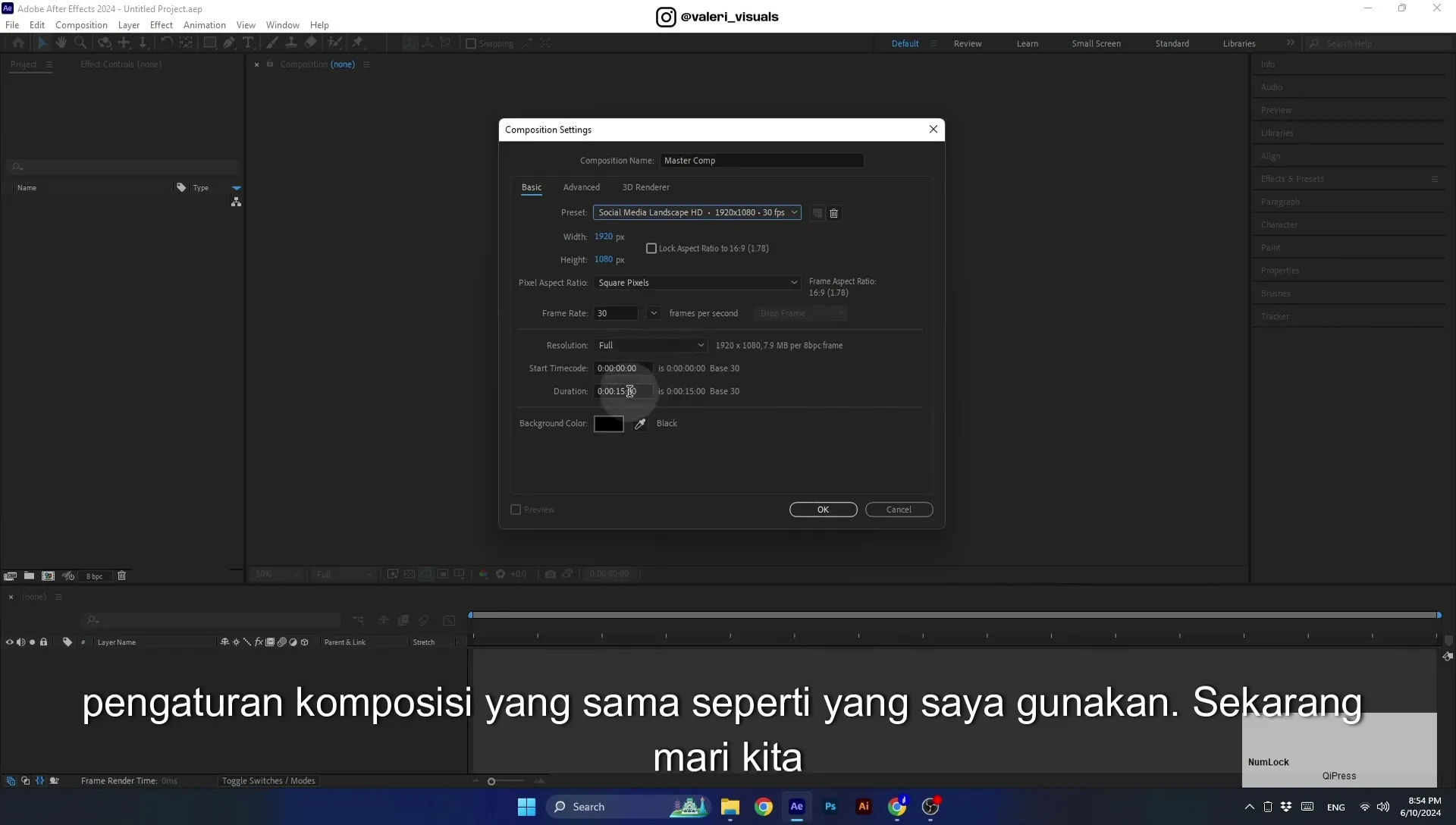Click the timeline zoom slider
The height and width of the screenshot is (825, 1456).
[491, 782]
